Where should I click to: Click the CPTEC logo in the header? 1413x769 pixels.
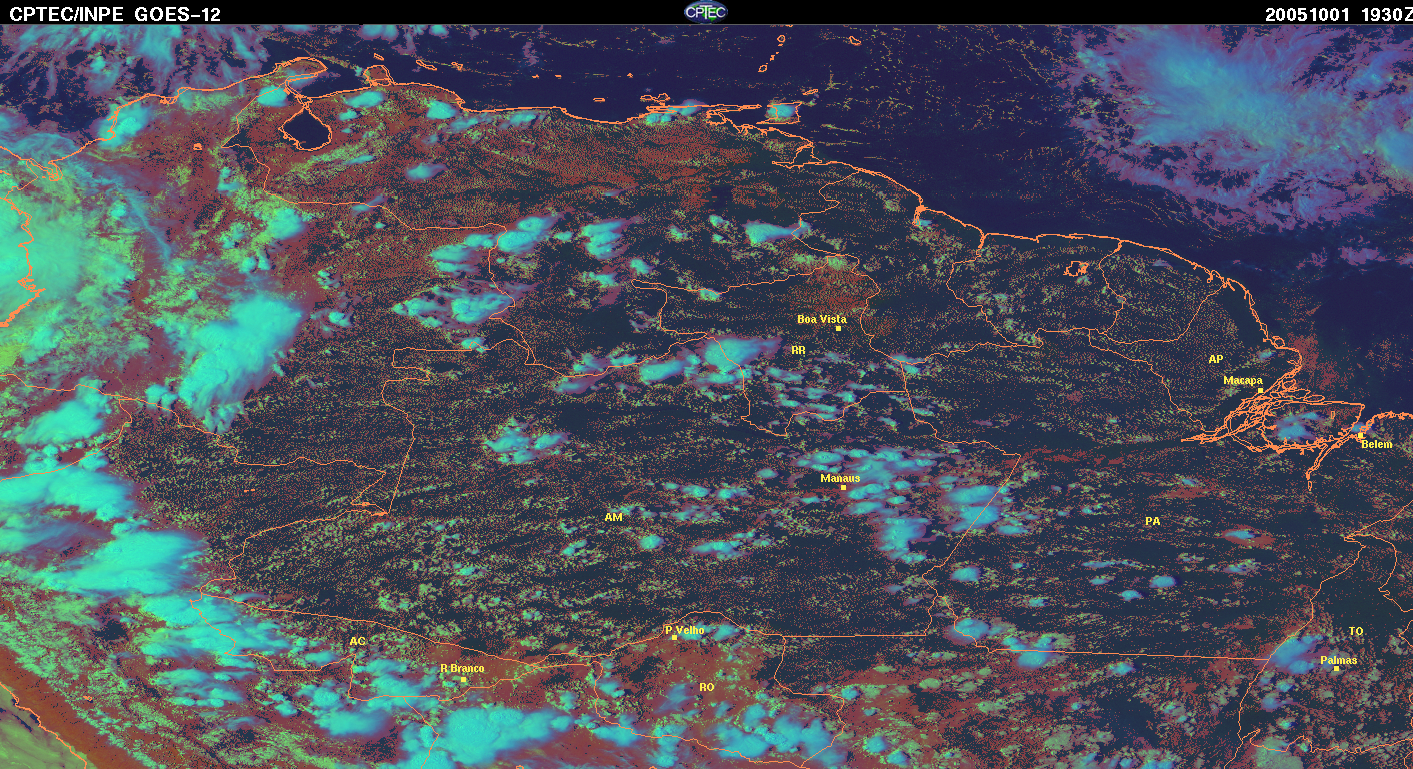coord(706,12)
